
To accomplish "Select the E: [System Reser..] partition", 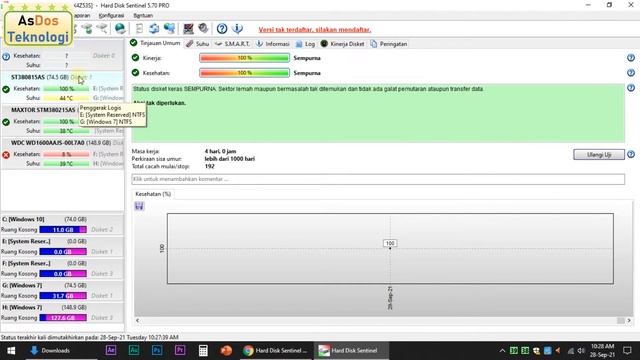I will (62, 247).
